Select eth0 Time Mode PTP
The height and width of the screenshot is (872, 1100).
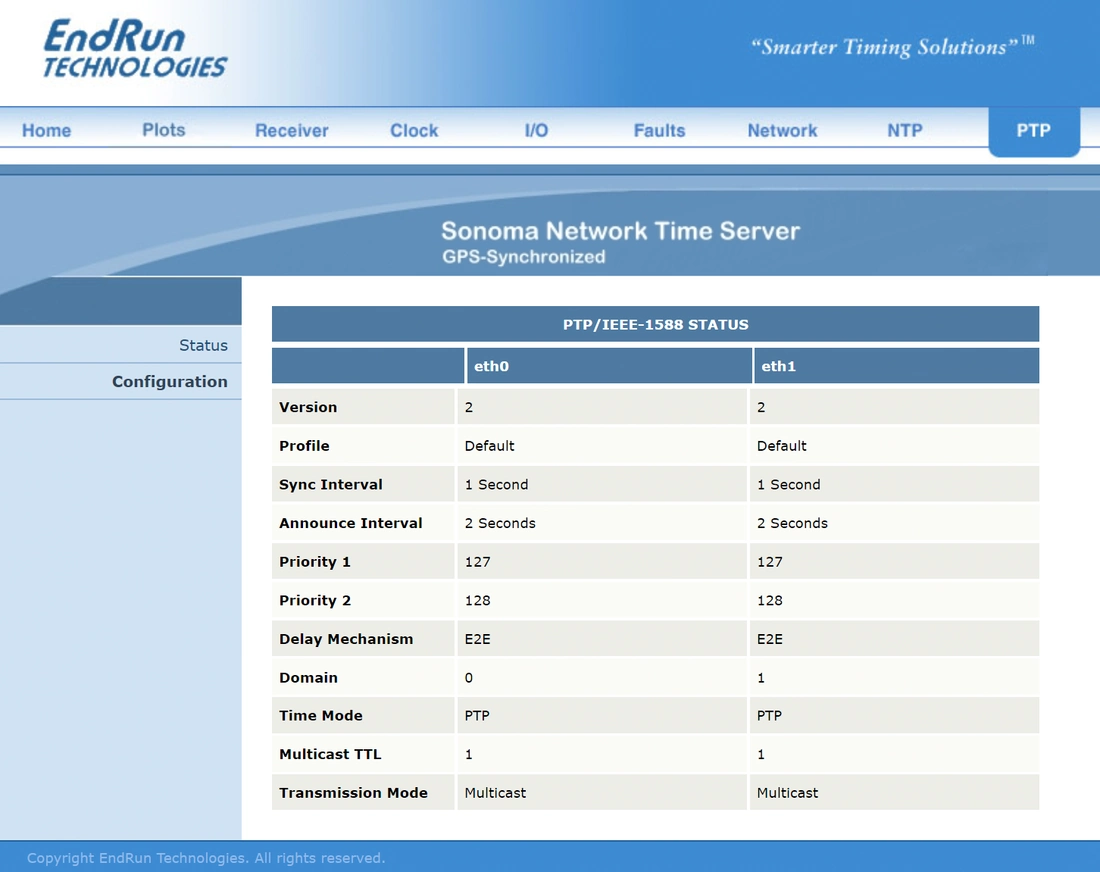coord(477,716)
